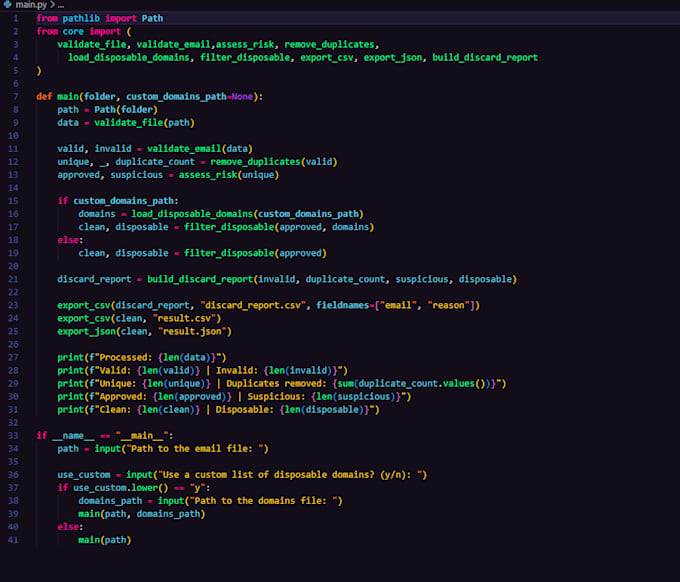
Task: Click '__name__' on line 33
Action: point(73,435)
